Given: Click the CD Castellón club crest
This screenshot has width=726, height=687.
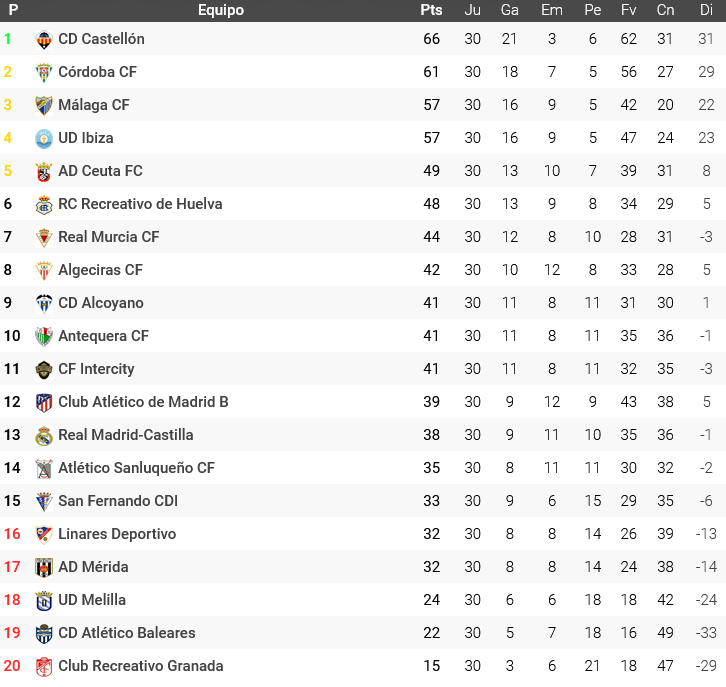Looking at the screenshot, I should pos(44,40).
